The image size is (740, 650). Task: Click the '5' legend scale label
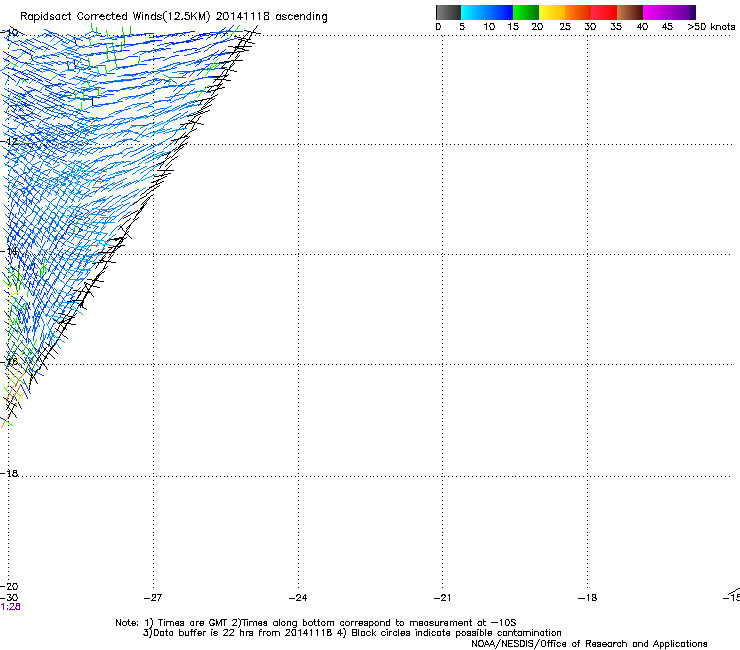click(462, 27)
